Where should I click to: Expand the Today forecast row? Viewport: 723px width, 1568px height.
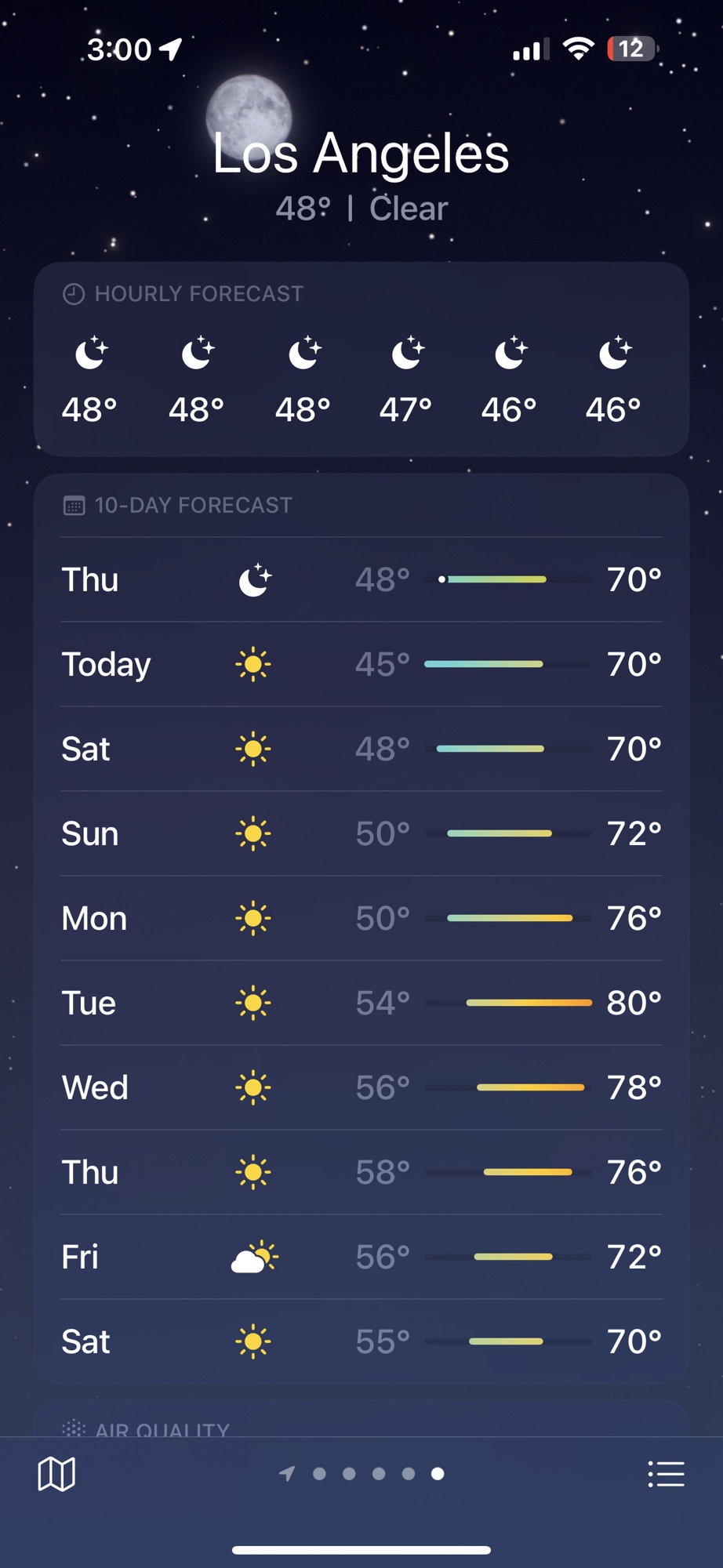(361, 665)
